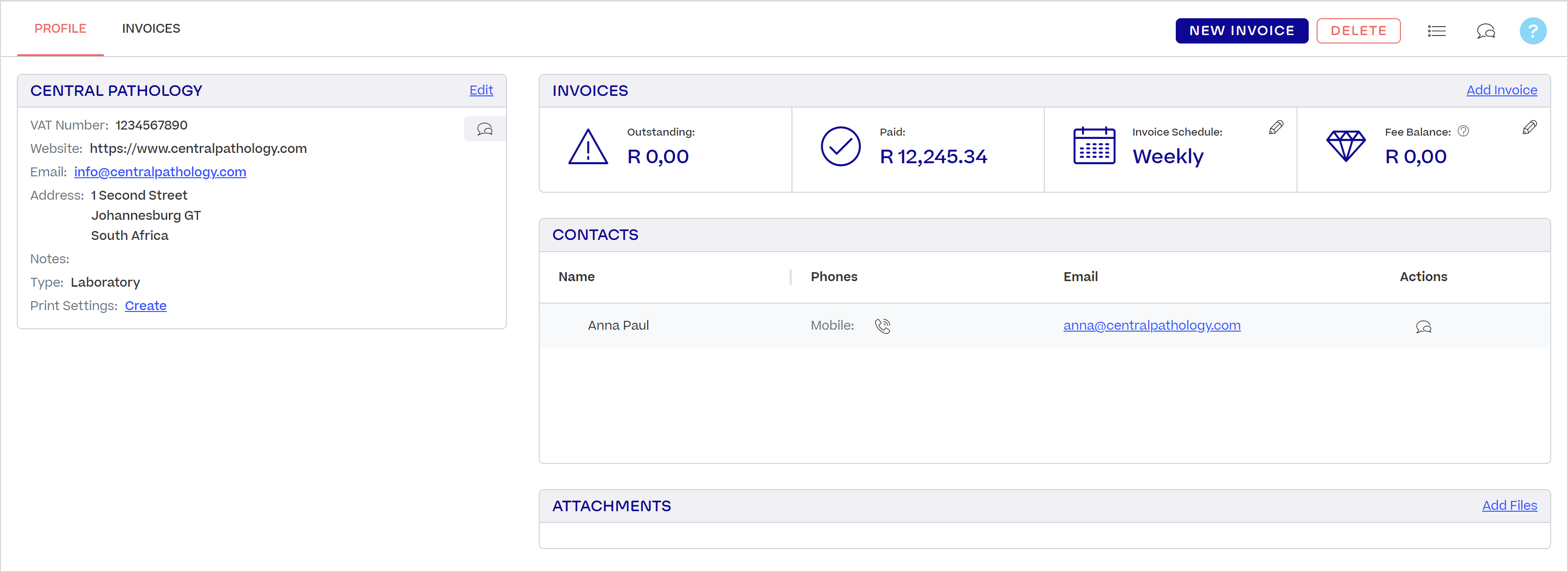Message Anna Paul via Actions chat icon

[1423, 327]
